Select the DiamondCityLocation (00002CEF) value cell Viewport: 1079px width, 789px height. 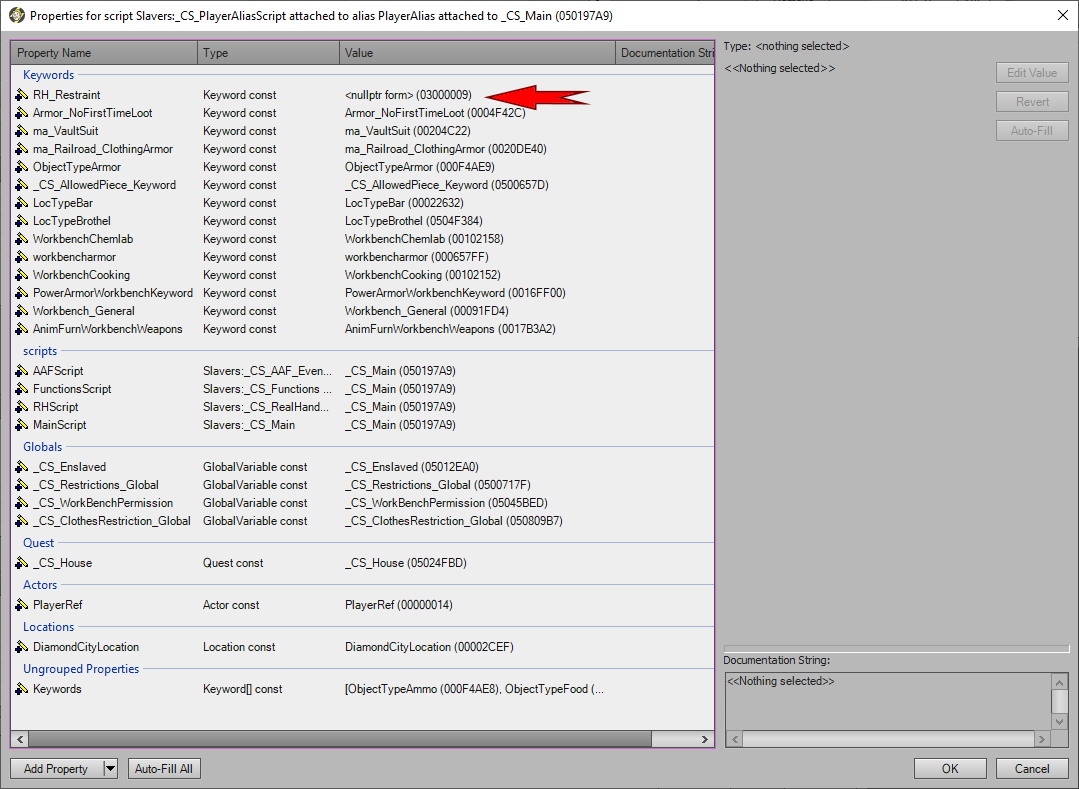point(429,647)
